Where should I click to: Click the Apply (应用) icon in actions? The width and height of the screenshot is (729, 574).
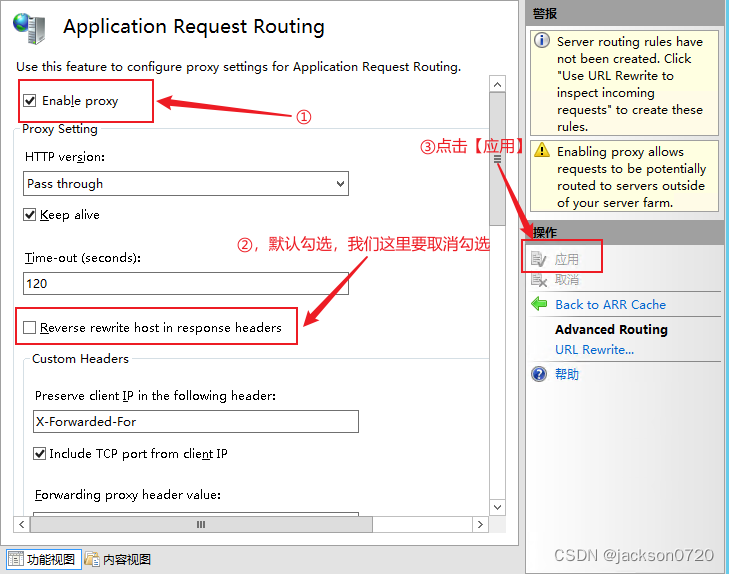(540, 260)
